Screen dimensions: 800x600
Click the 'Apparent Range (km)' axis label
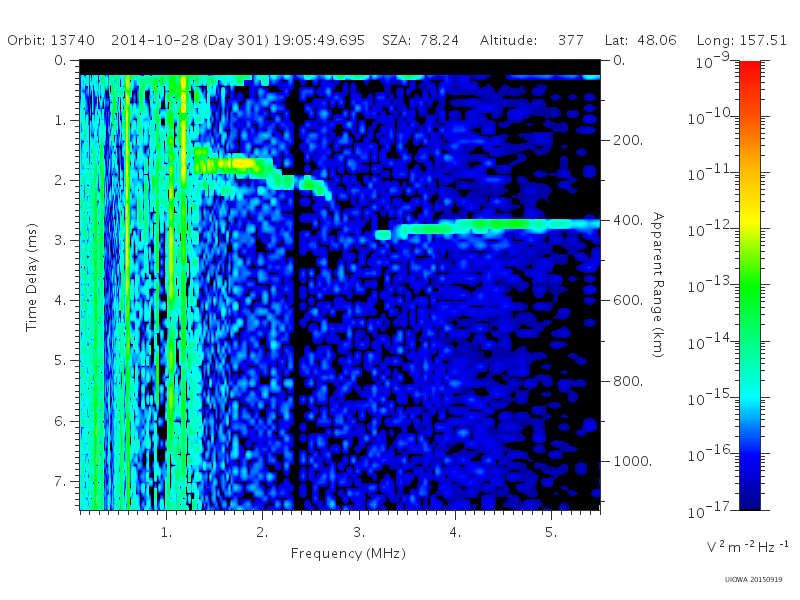click(x=658, y=285)
